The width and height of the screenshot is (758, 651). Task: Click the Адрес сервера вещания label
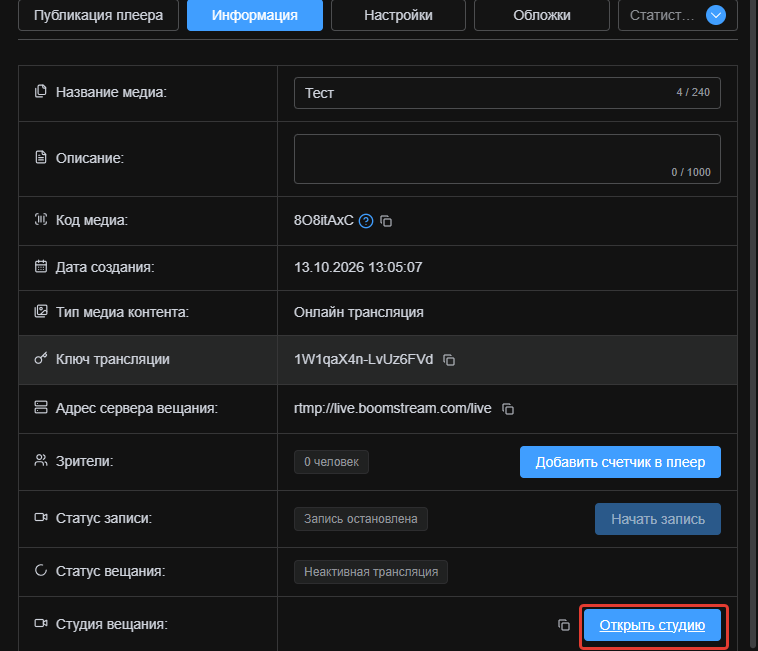137,408
